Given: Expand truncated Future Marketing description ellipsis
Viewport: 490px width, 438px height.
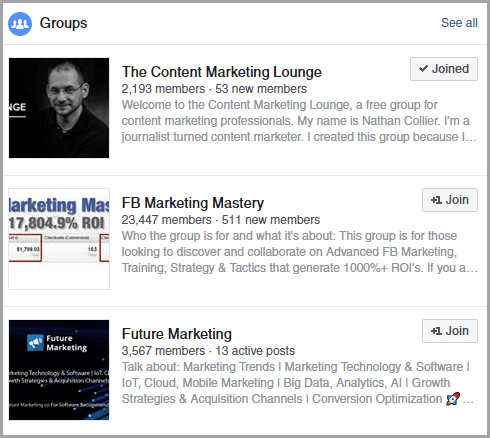Looking at the screenshot, I should coord(468,400).
